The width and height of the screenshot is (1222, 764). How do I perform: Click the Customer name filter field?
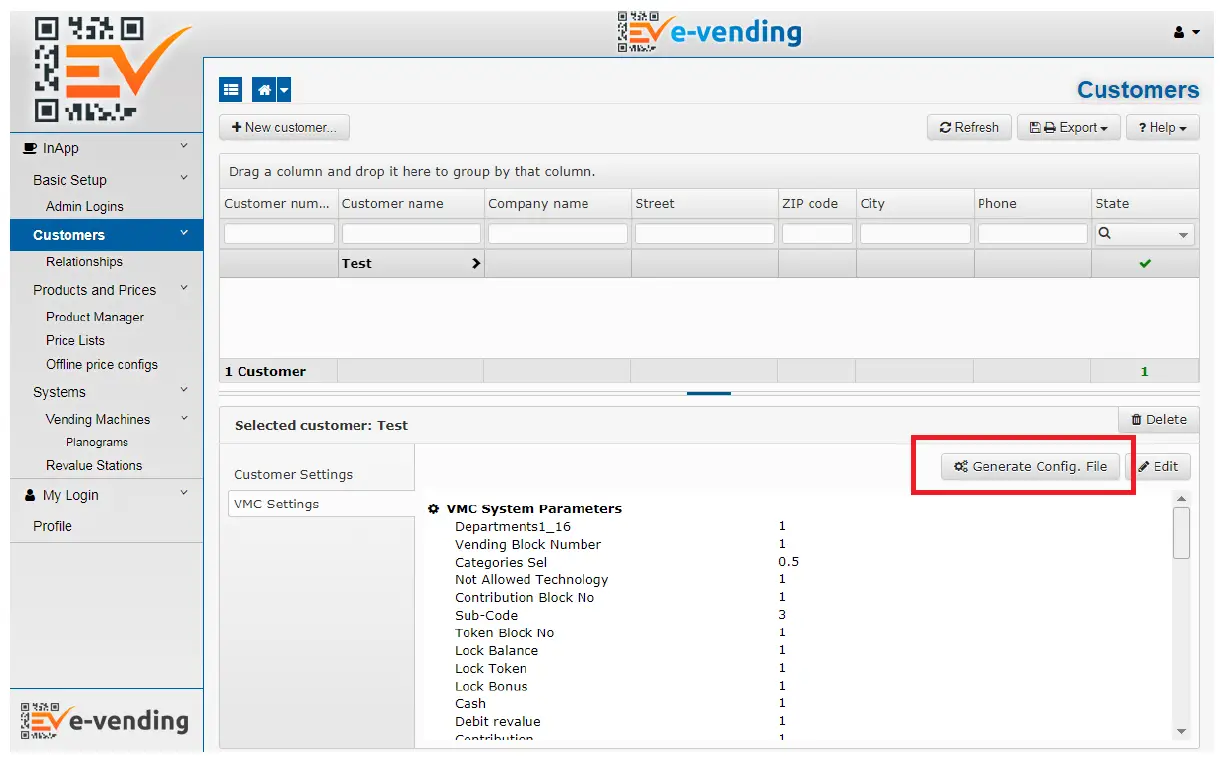click(411, 234)
